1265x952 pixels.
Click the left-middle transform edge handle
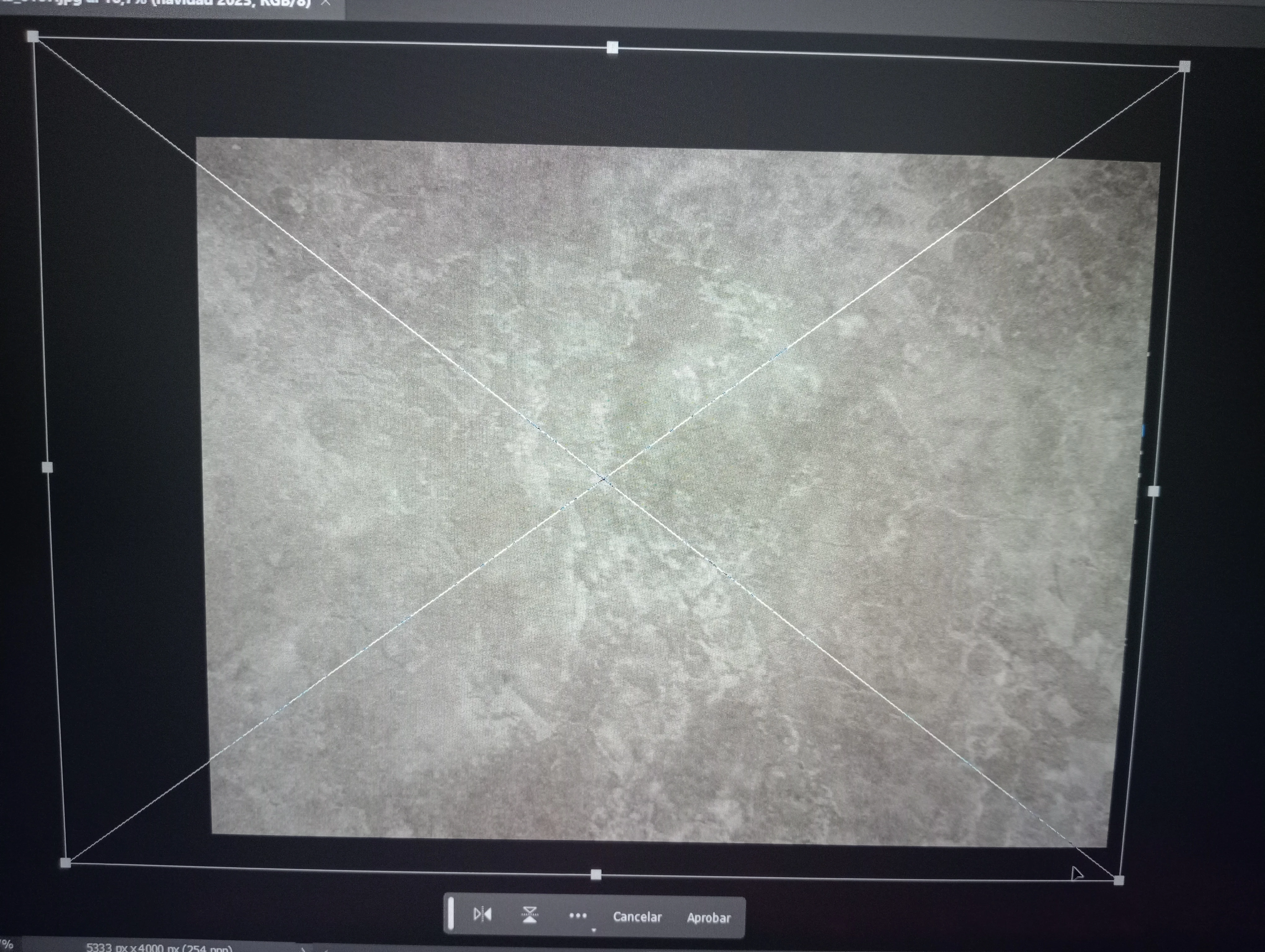[x=48, y=467]
